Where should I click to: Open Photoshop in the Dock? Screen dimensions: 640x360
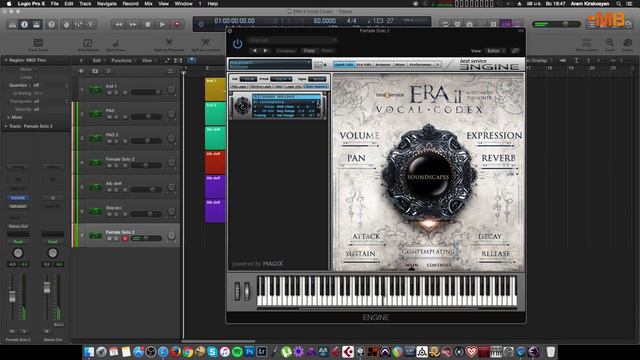coord(249,351)
